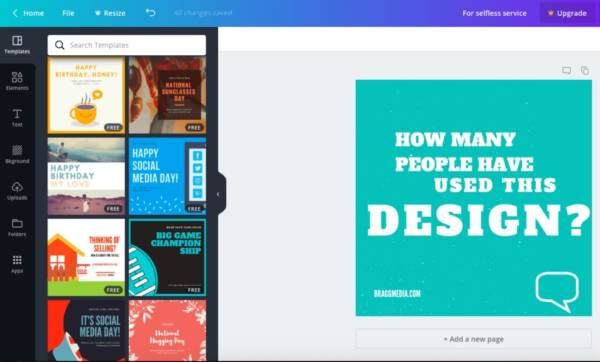
Task: Choose the Happy Birthday Honey template
Action: [x=86, y=95]
